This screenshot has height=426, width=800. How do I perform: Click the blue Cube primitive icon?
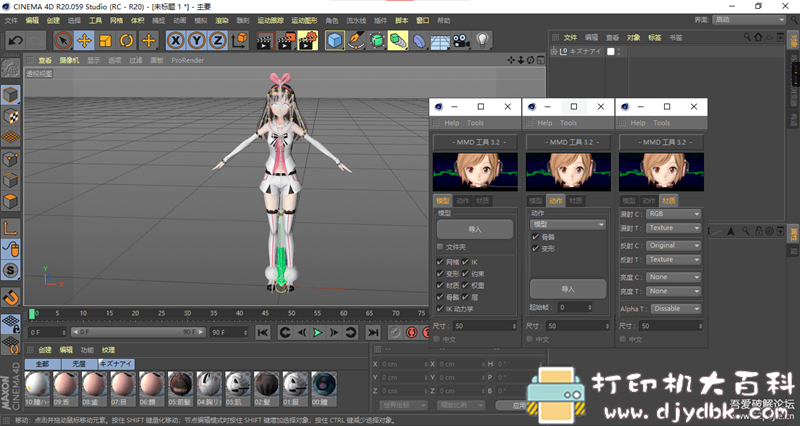335,40
